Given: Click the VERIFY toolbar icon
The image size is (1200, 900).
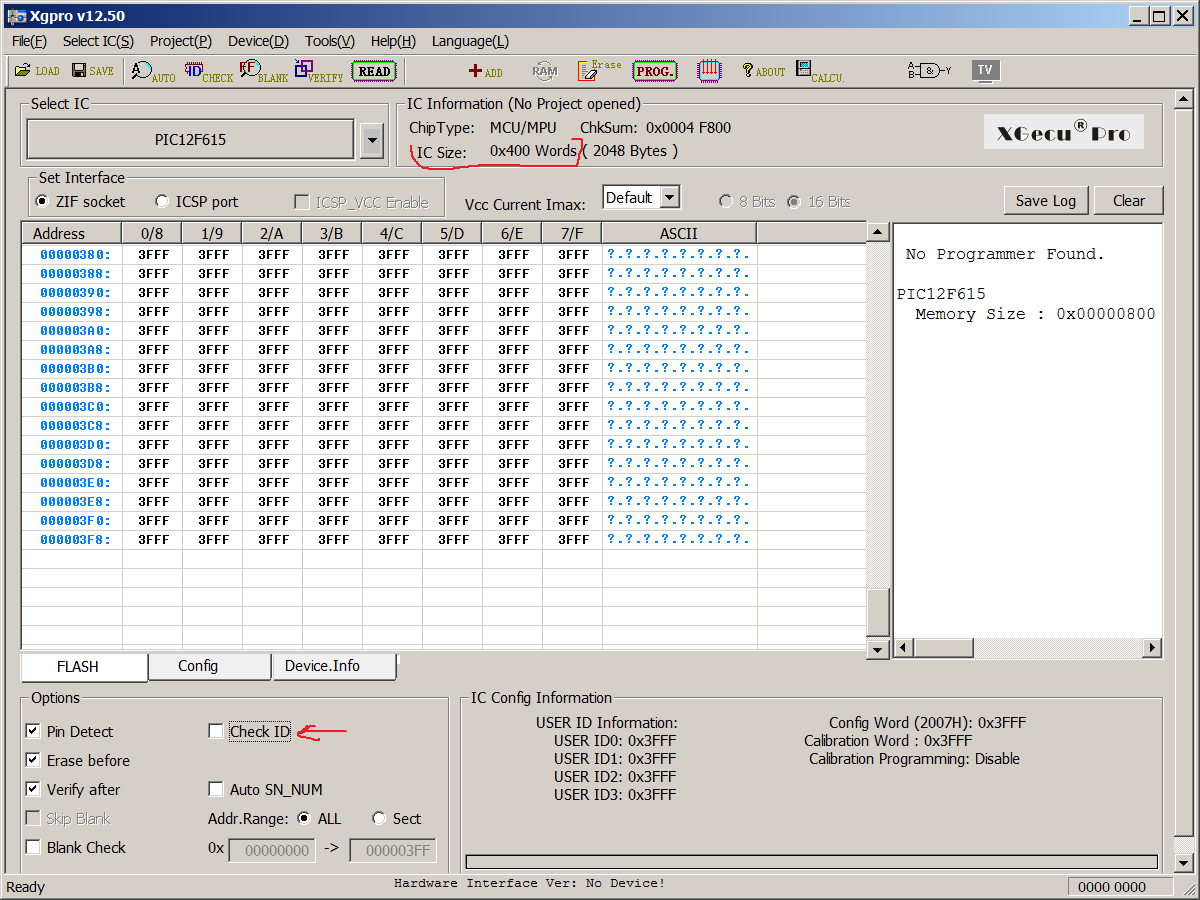Looking at the screenshot, I should coord(319,71).
